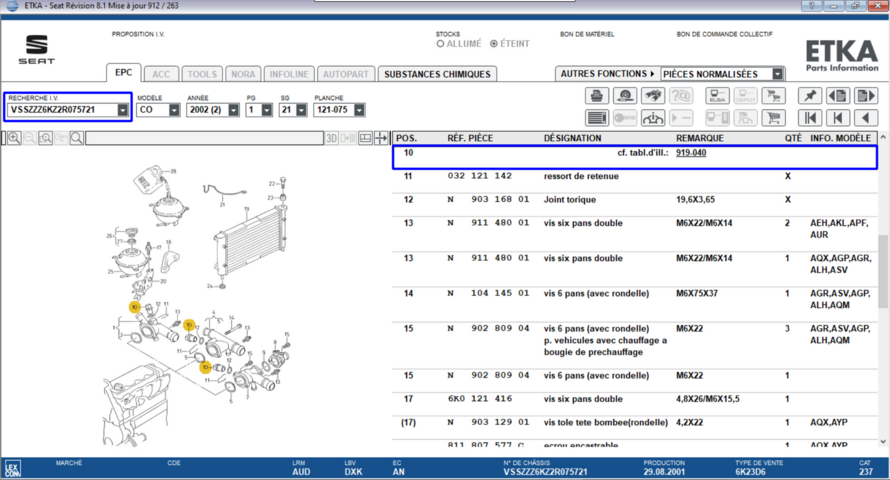Switch to the EPC tab
The width and height of the screenshot is (890, 480).
(123, 73)
